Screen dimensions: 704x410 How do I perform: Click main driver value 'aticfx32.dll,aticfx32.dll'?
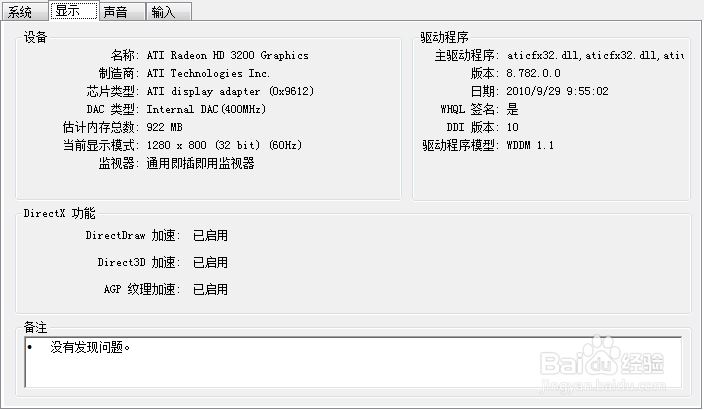click(x=595, y=55)
